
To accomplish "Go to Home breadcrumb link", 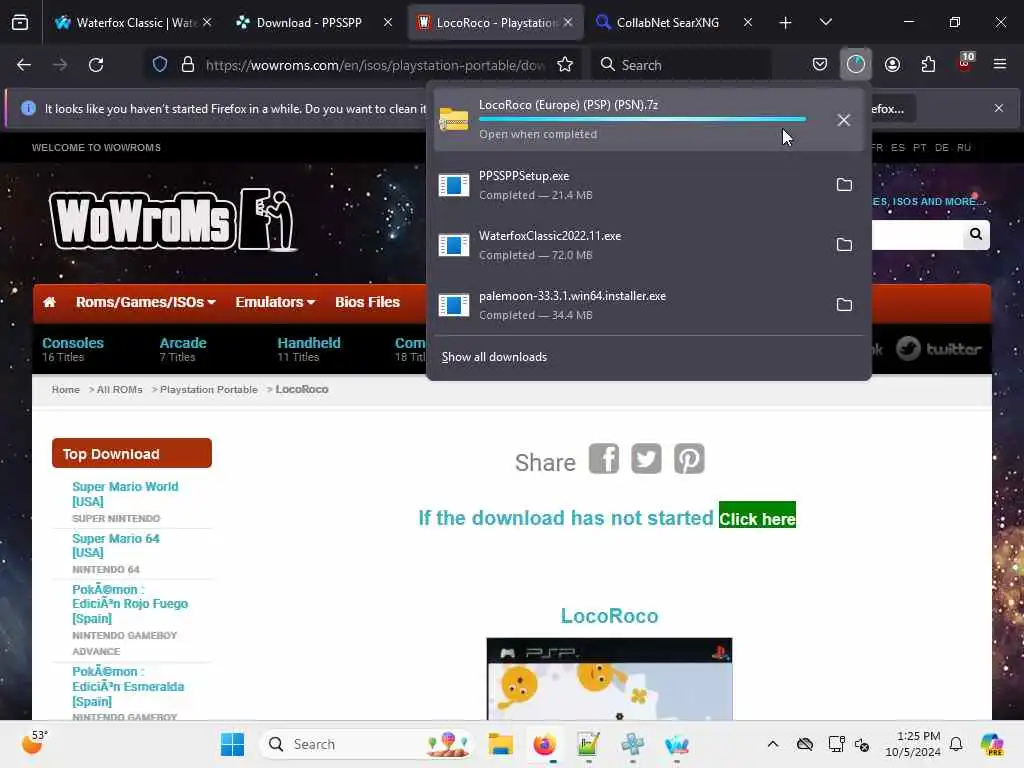I will pos(65,390).
